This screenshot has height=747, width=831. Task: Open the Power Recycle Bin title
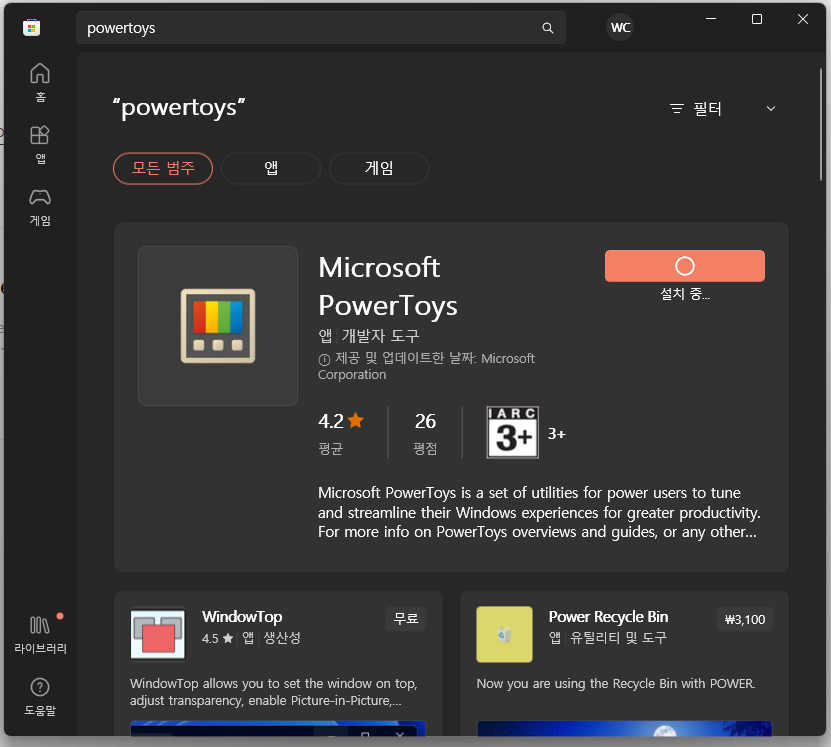click(608, 617)
